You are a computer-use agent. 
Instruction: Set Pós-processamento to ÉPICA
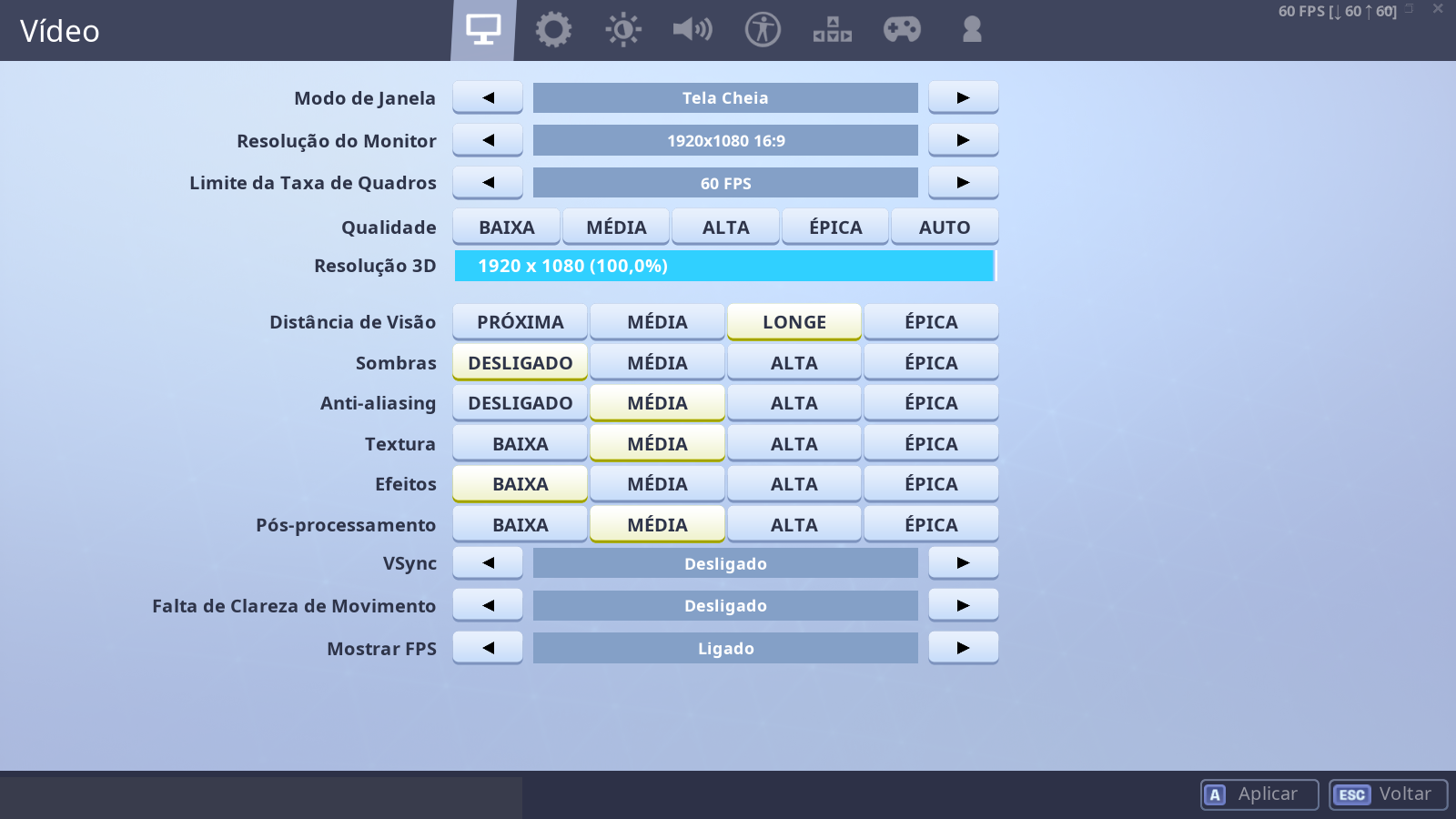coord(931,524)
